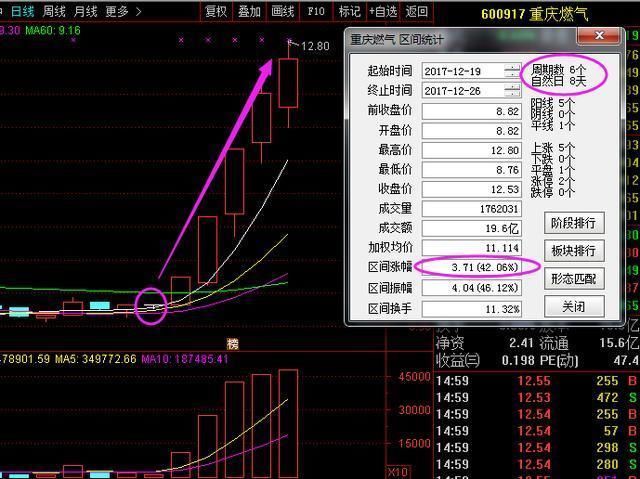
Task: Click the 形态匹配 button
Action: [573, 279]
